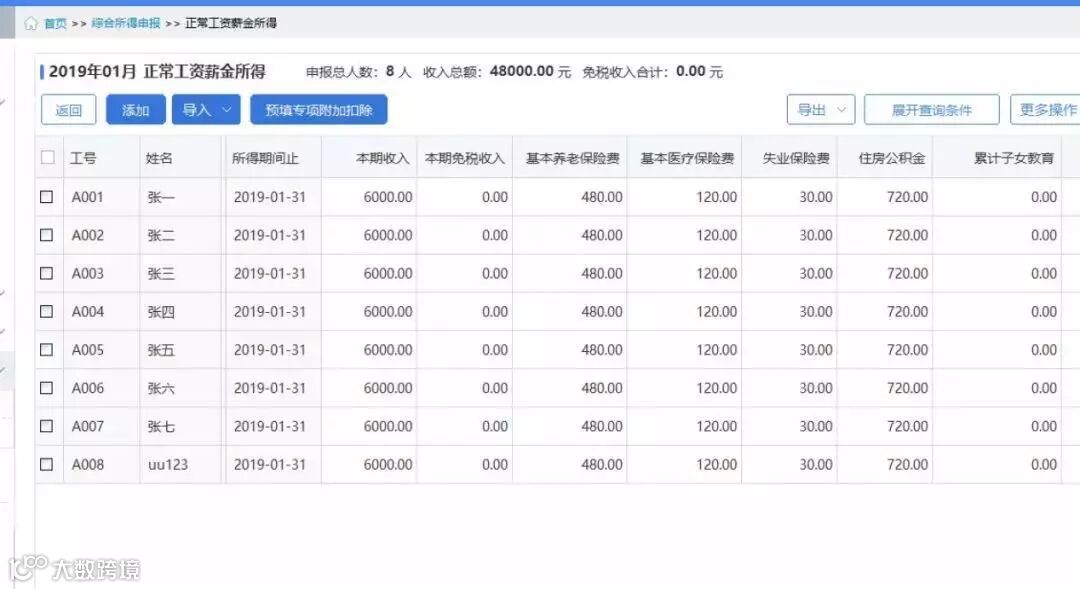Click 720.00 housing fund cell for A007
This screenshot has width=1080, height=589.
pos(907,426)
